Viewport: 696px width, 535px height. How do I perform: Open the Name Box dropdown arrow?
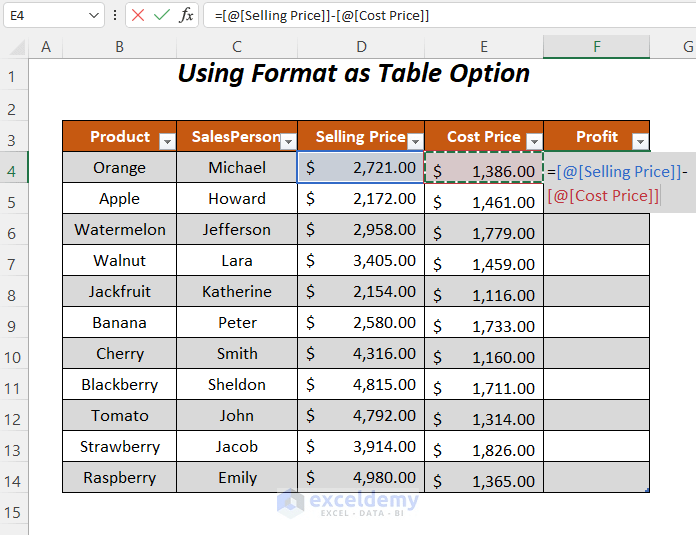[x=93, y=16]
